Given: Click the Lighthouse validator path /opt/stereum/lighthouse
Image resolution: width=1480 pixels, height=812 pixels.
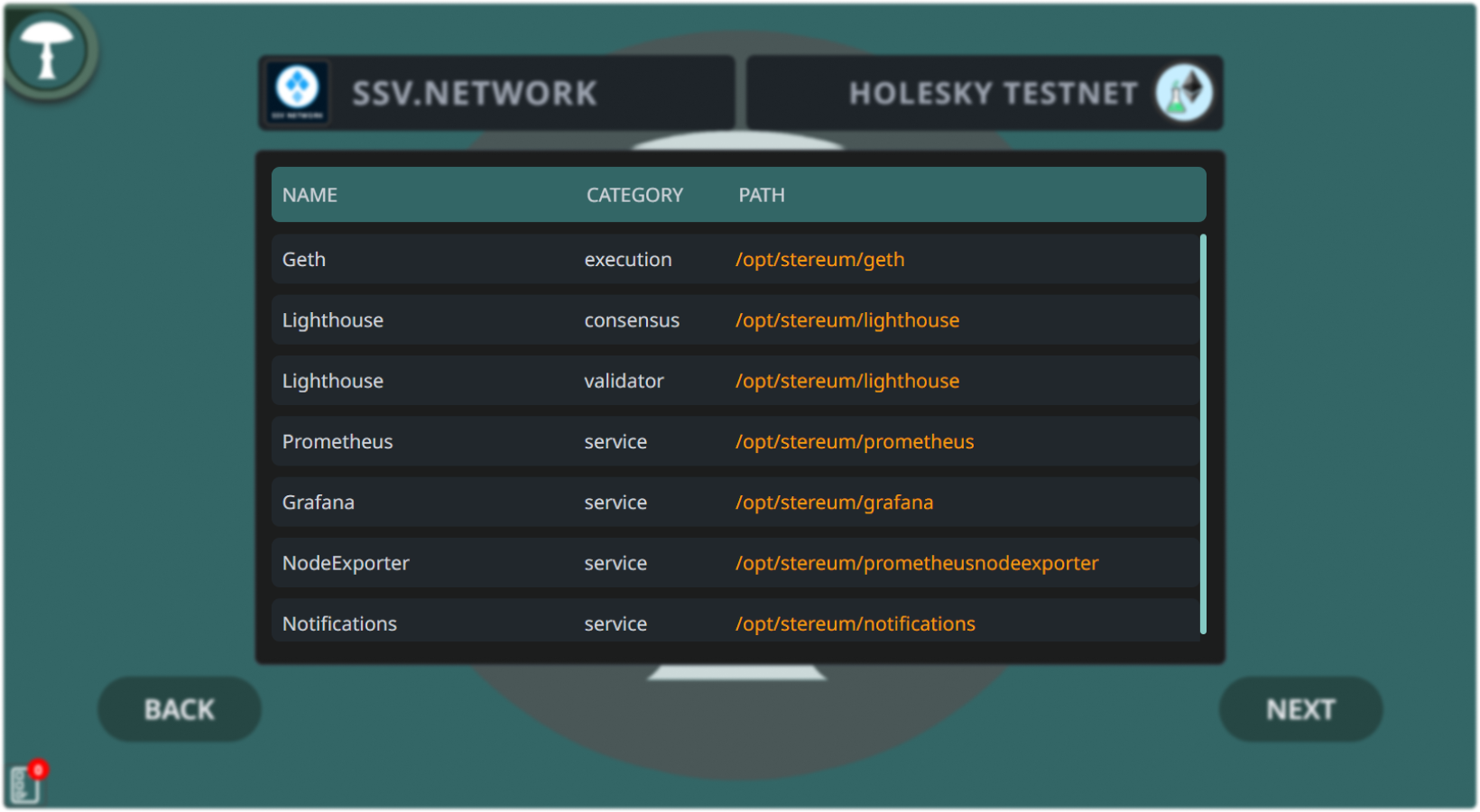Looking at the screenshot, I should click(847, 381).
